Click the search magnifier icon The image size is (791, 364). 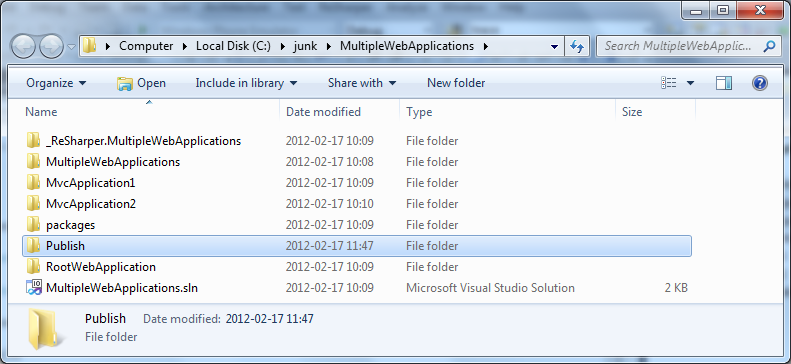click(769, 46)
